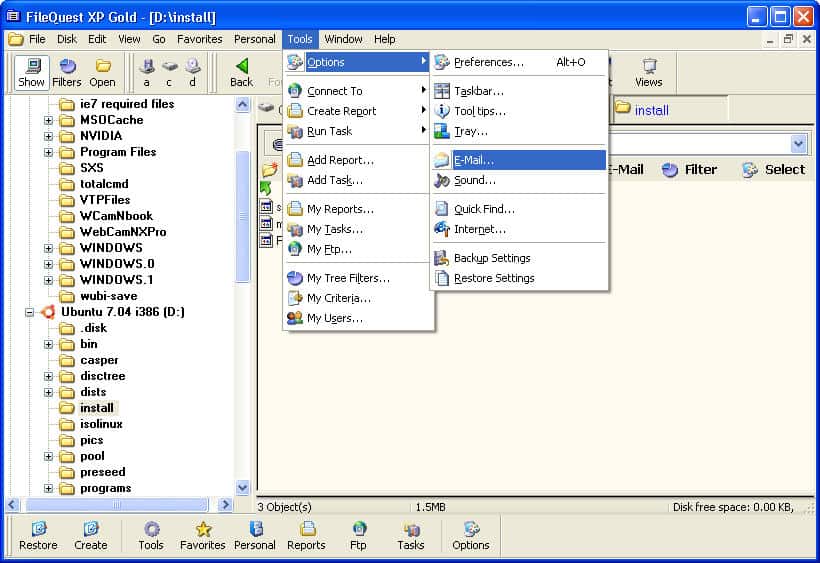Click the Restore icon in bottom toolbar
Viewport: 820px width, 563px height.
coord(38,535)
